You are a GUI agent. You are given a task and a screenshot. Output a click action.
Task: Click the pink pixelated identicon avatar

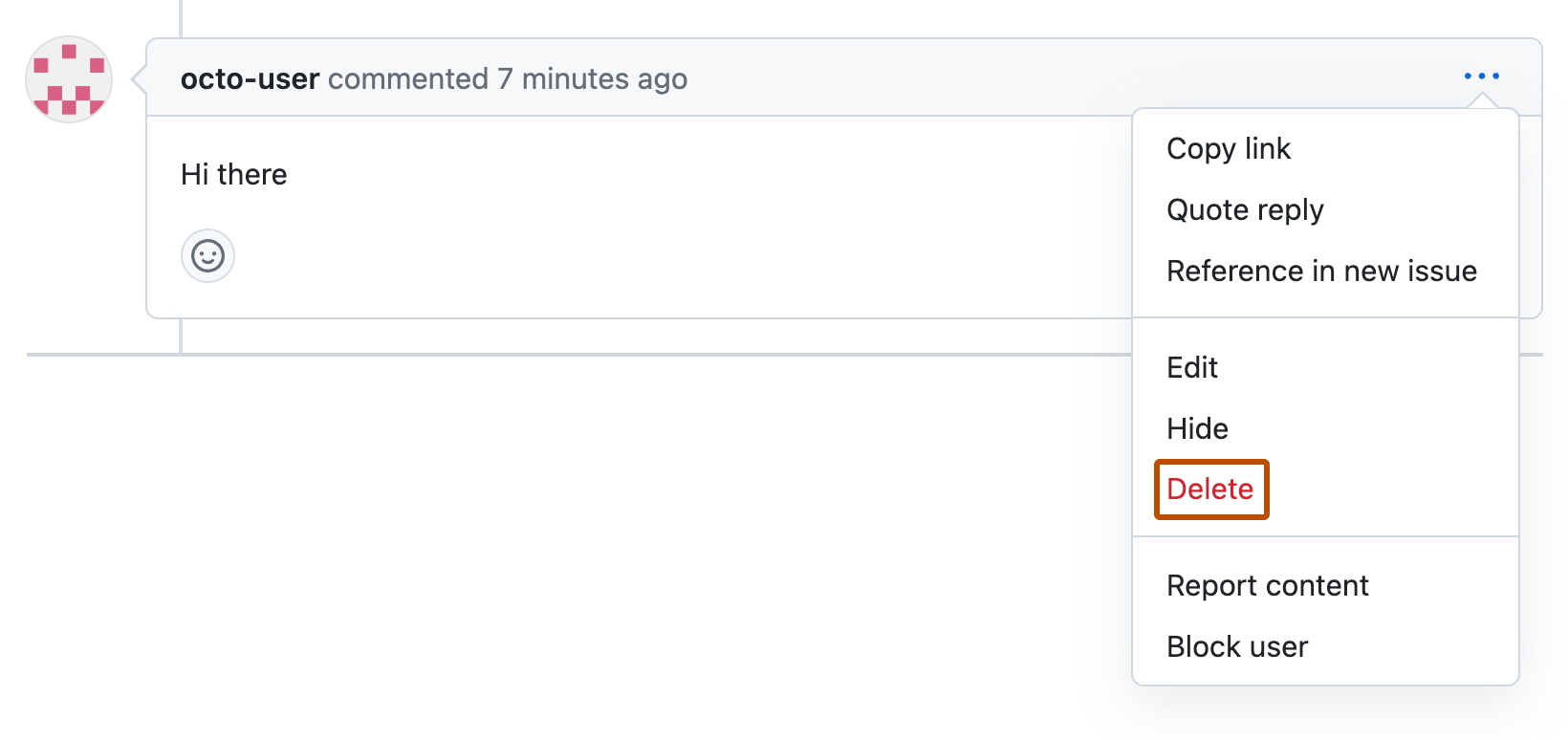coord(68,79)
